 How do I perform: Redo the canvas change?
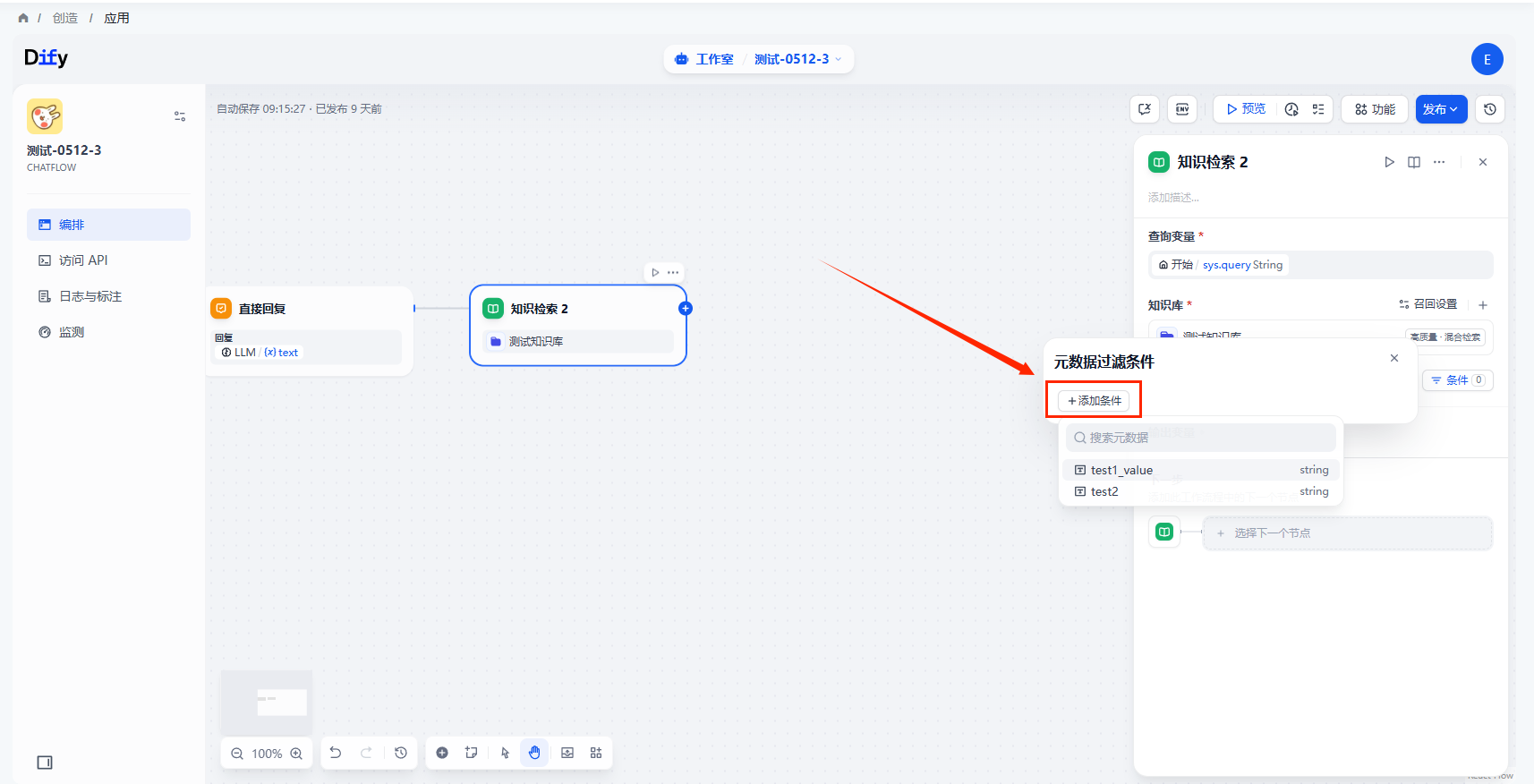pos(366,753)
